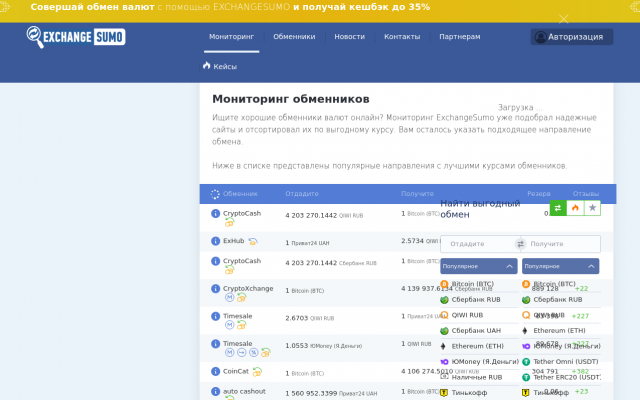Swap Отдадите and Получите with center arrows icon
The width and height of the screenshot is (640, 400).
(520, 244)
